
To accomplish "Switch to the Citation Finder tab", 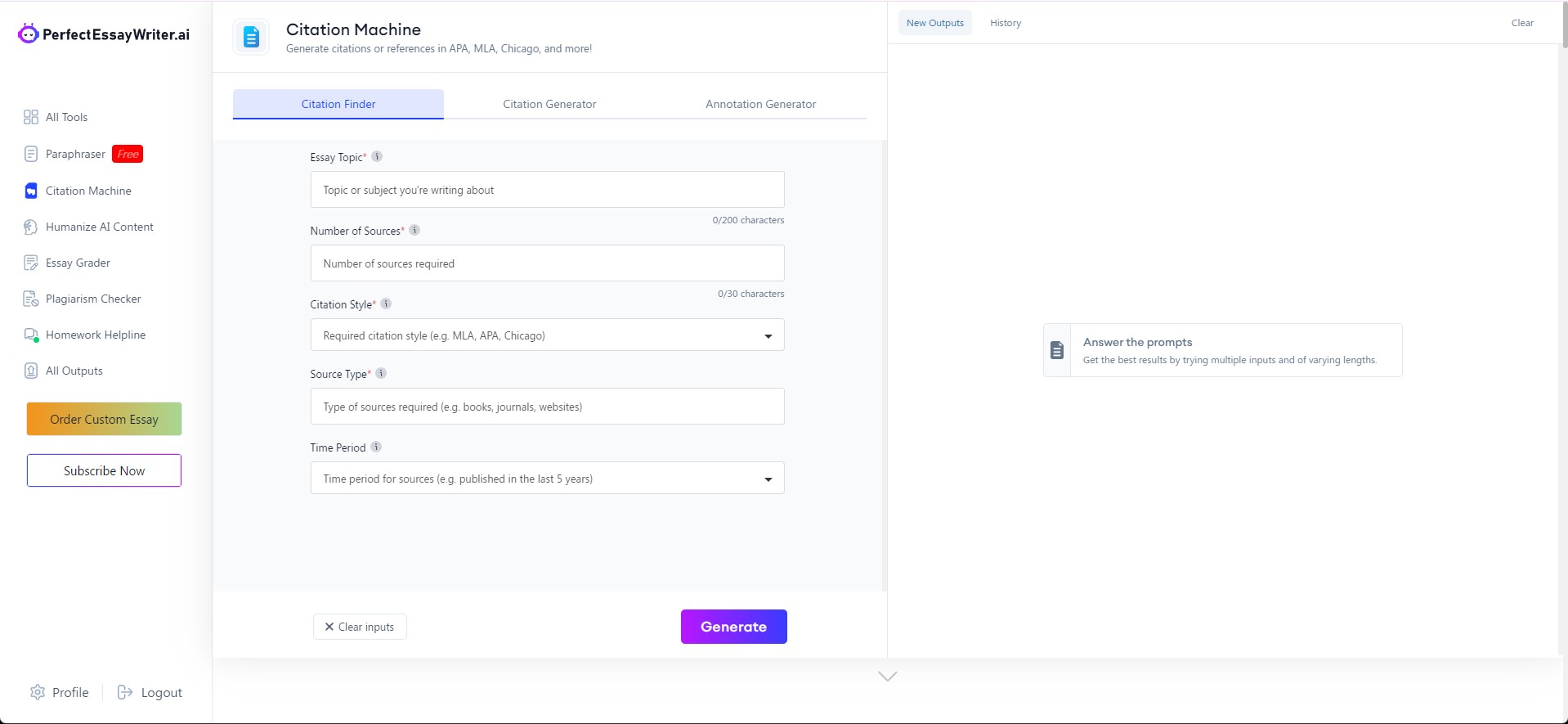I will [x=338, y=104].
